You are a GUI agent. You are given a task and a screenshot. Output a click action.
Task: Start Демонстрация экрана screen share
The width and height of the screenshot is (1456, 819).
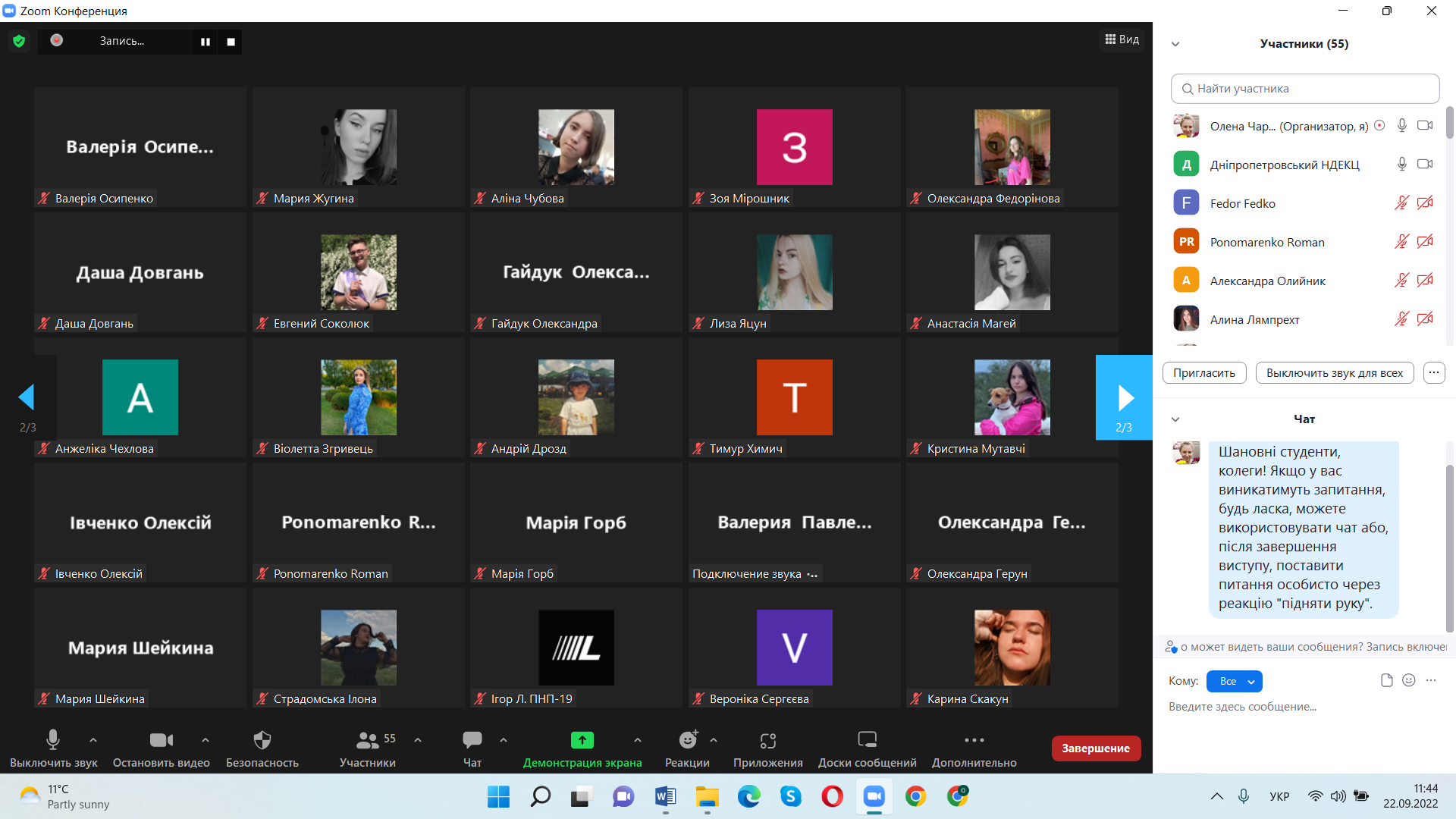(582, 748)
